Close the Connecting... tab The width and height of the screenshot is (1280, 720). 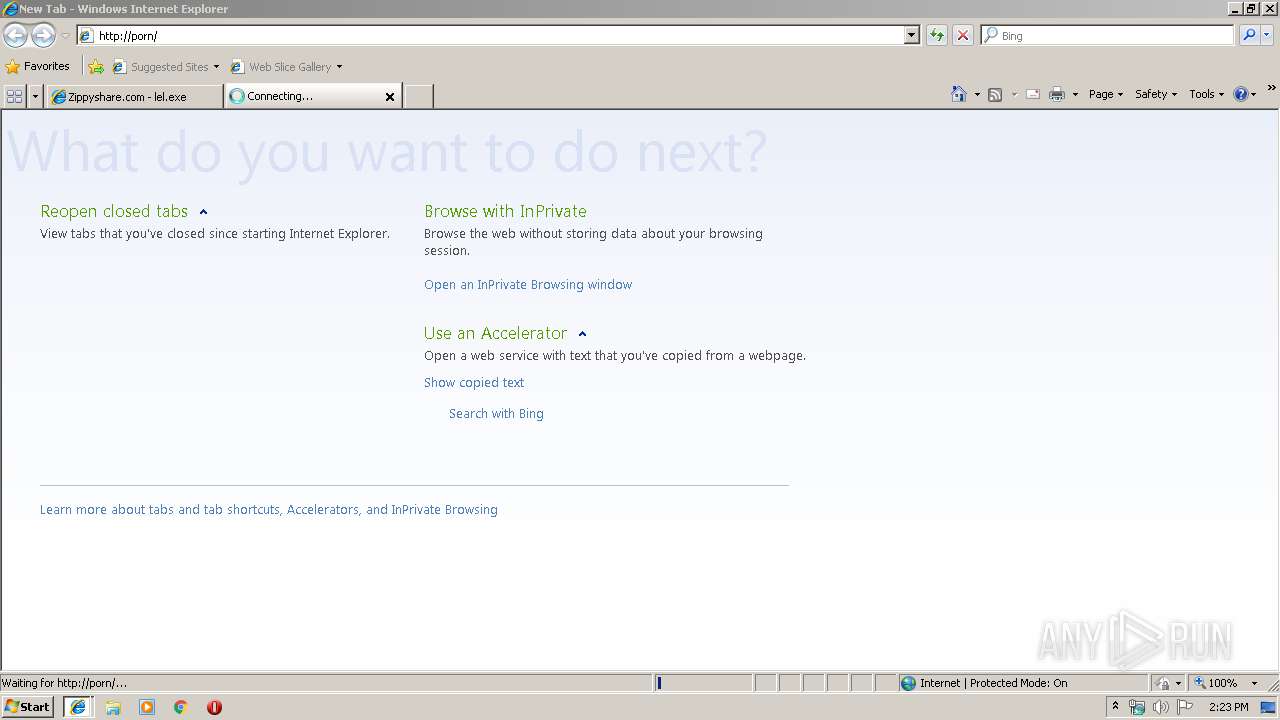390,97
